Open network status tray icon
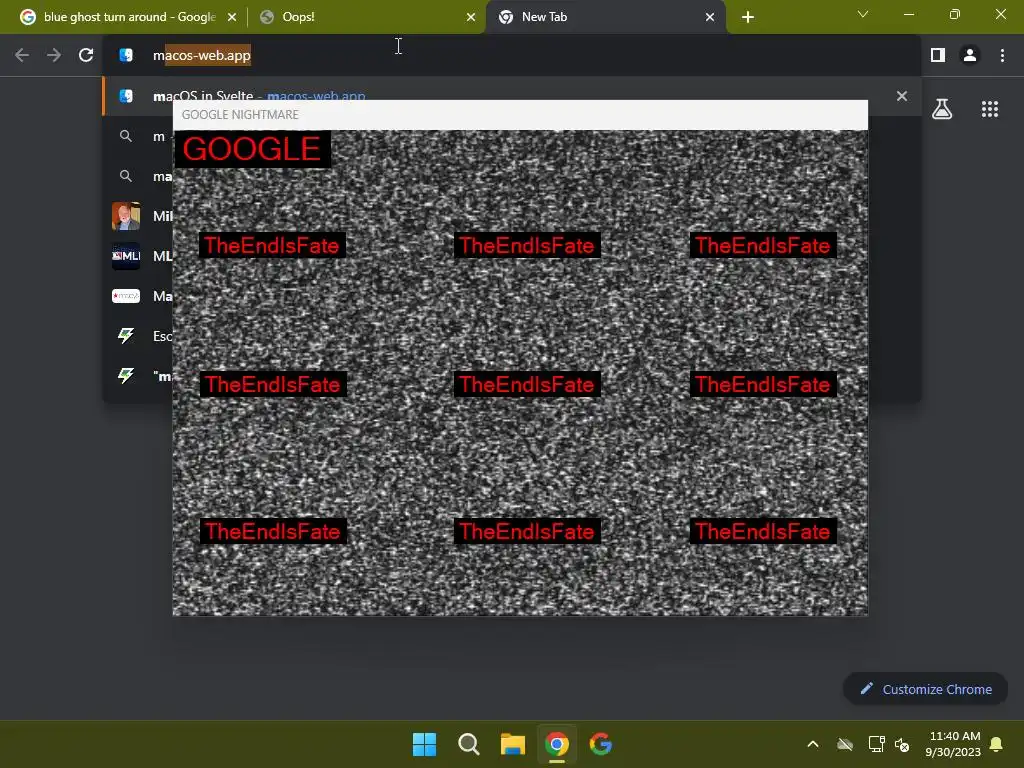This screenshot has height=768, width=1024. pos(876,744)
